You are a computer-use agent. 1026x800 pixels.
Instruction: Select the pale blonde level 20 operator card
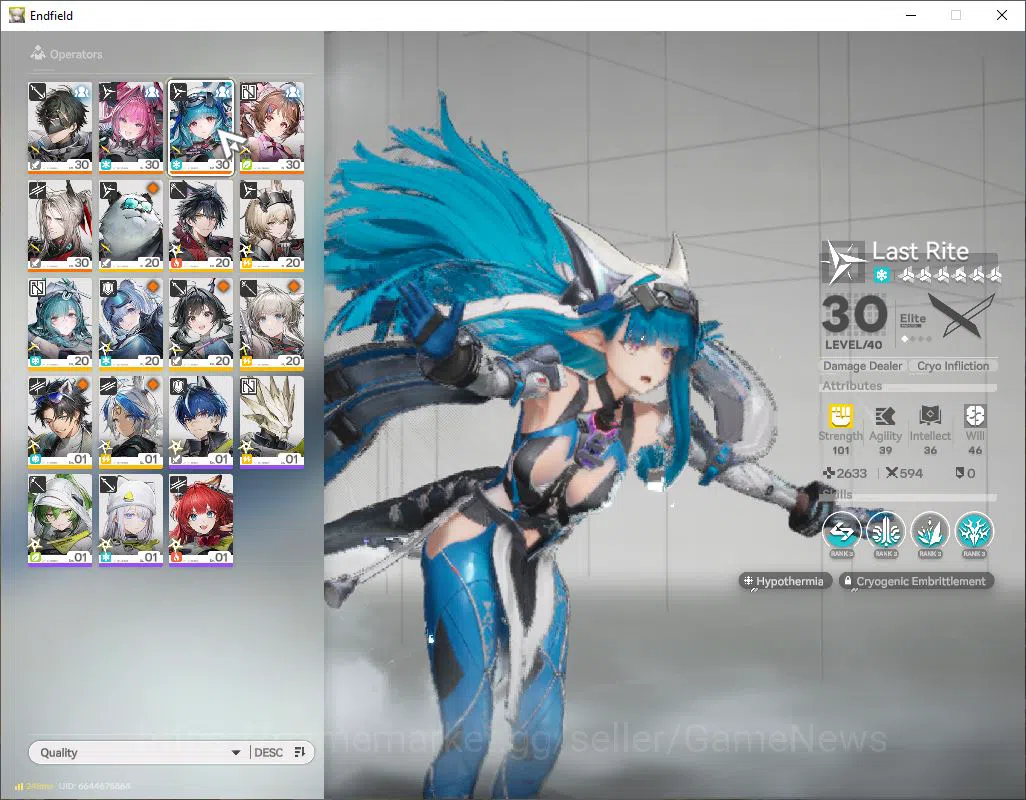coord(272,323)
